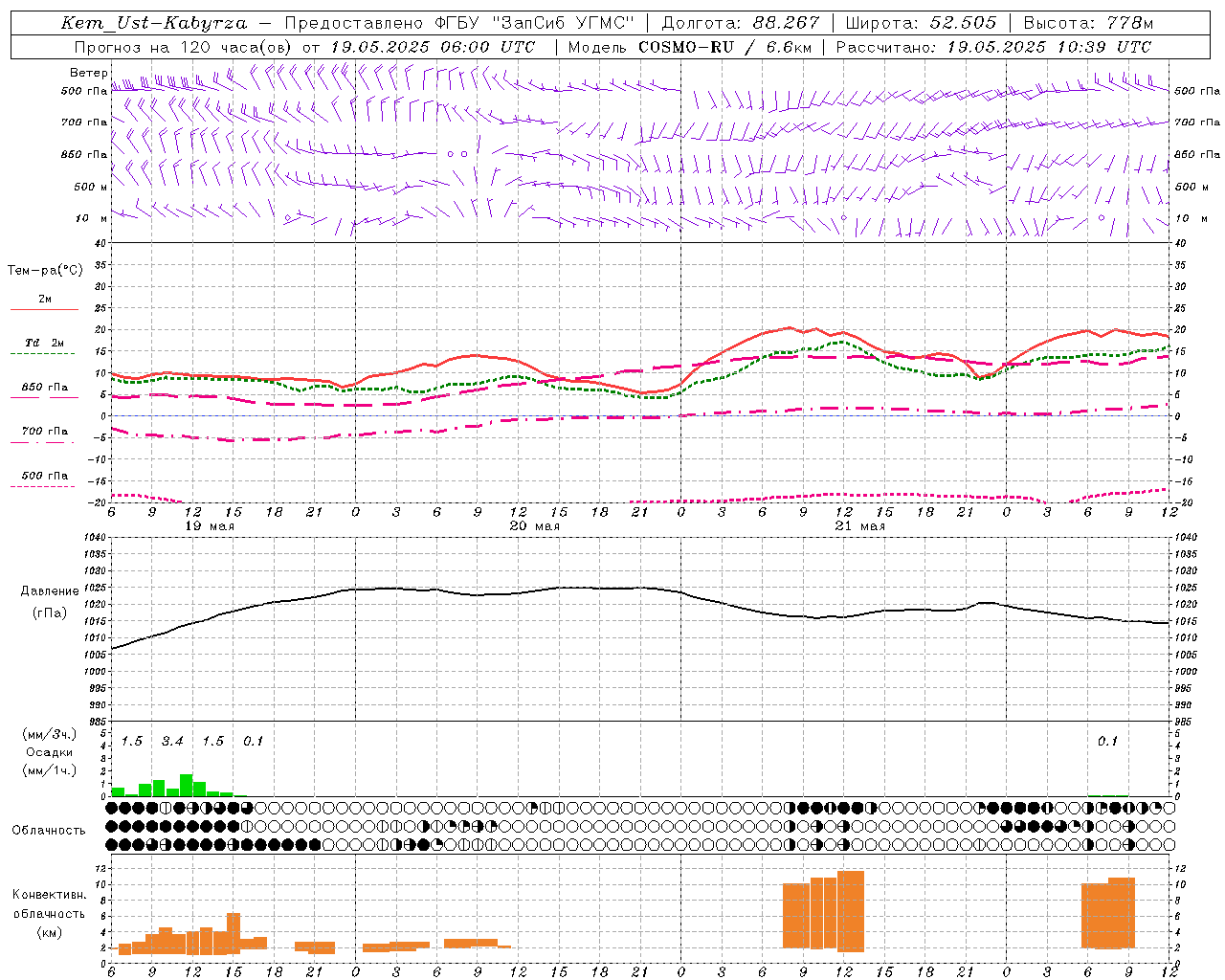Click the 'Облачность' cloud cover label
The image size is (1225, 980).
point(49,831)
